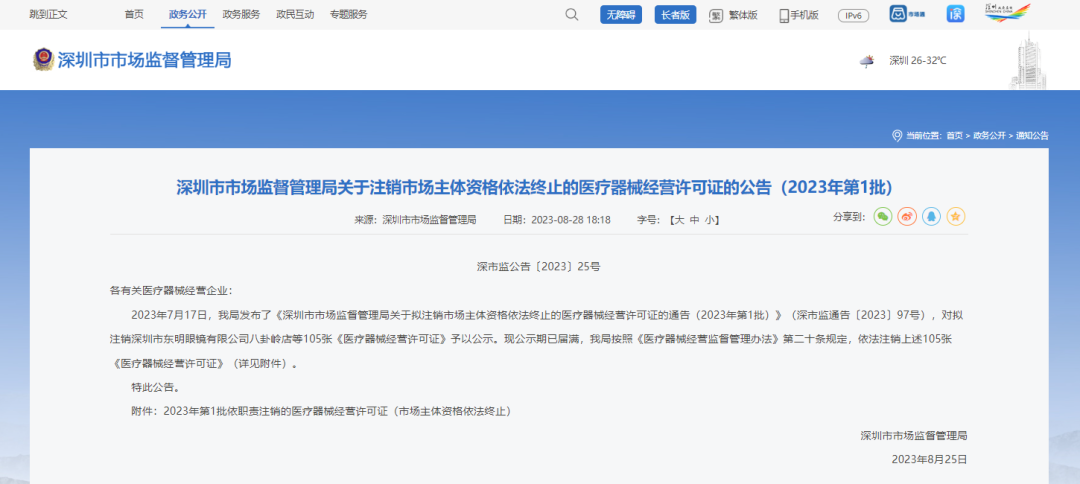Open the 政民互动 menu
Screen dimensions: 1080x484
[x=295, y=14]
